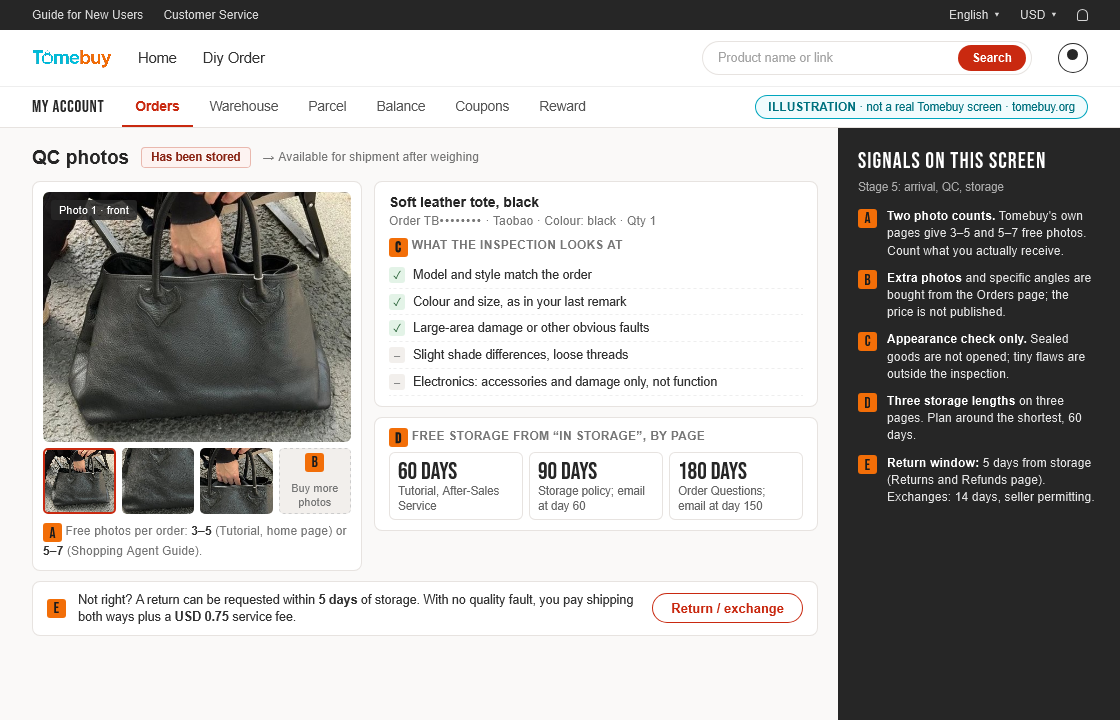The width and height of the screenshot is (1120, 720).
Task: Open the Coupons tab
Action: (x=482, y=106)
